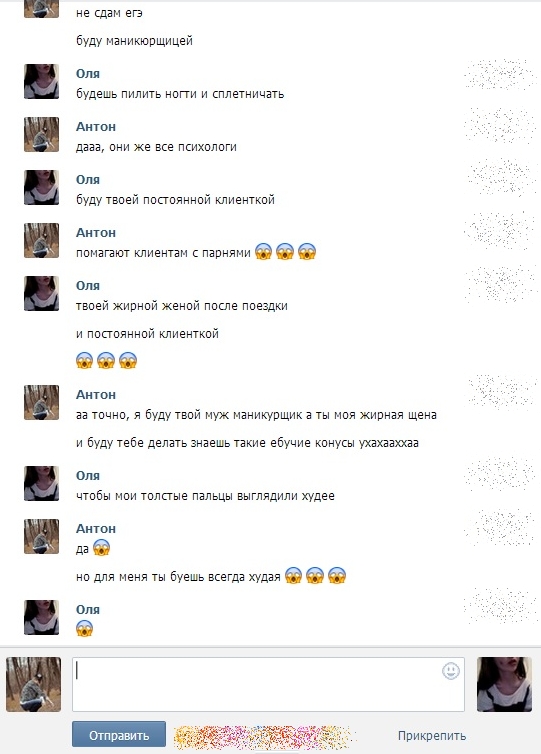Image resolution: width=541 pixels, height=754 pixels.
Task: Open the emoji picker smiley icon
Action: (451, 671)
